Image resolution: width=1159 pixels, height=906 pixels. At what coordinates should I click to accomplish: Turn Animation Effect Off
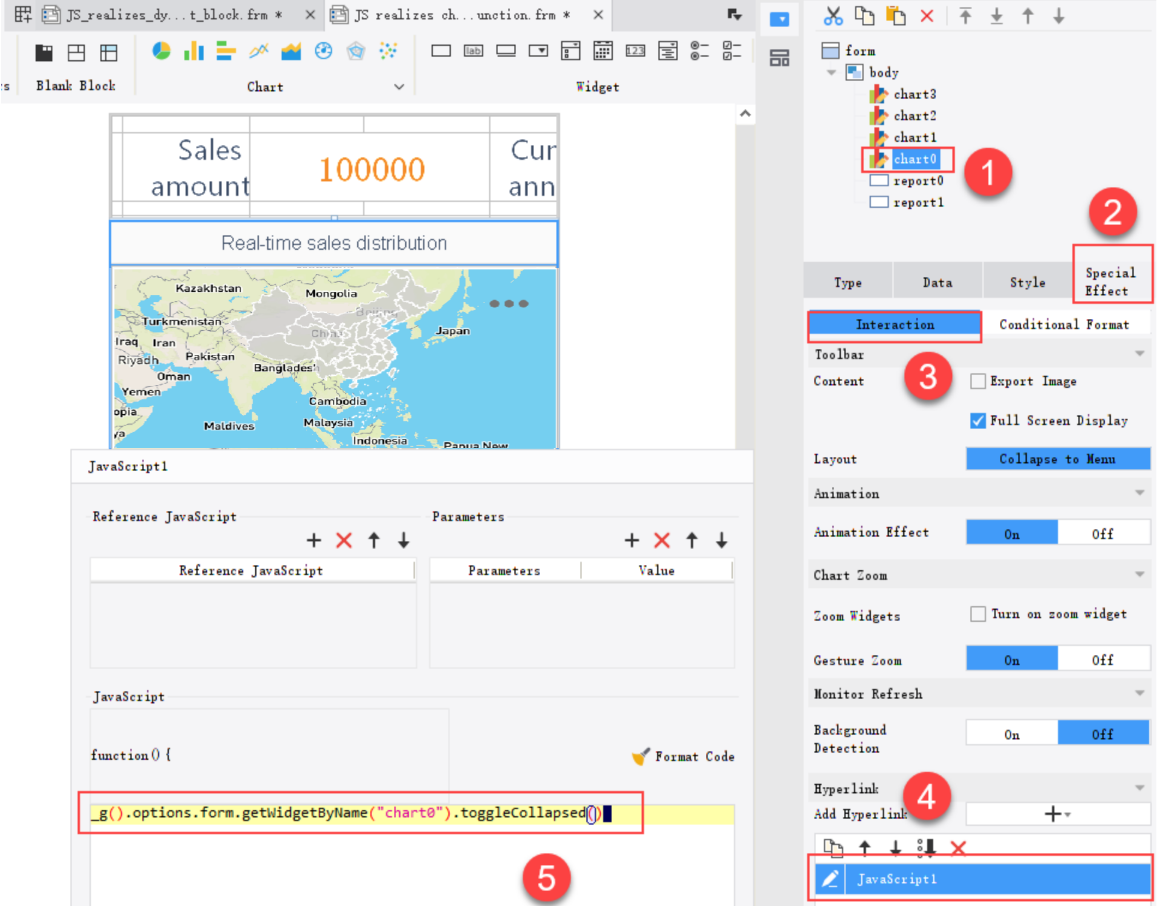click(x=1103, y=533)
